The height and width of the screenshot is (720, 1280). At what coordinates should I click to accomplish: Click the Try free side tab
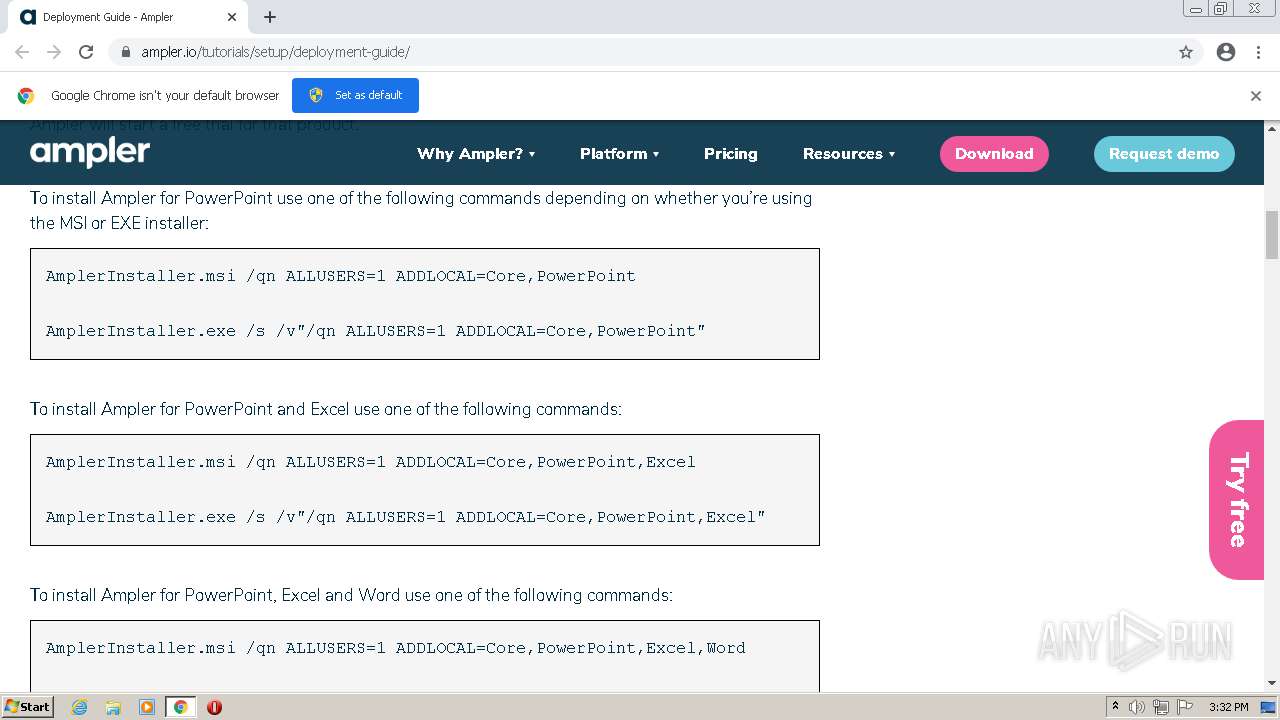[x=1237, y=499]
